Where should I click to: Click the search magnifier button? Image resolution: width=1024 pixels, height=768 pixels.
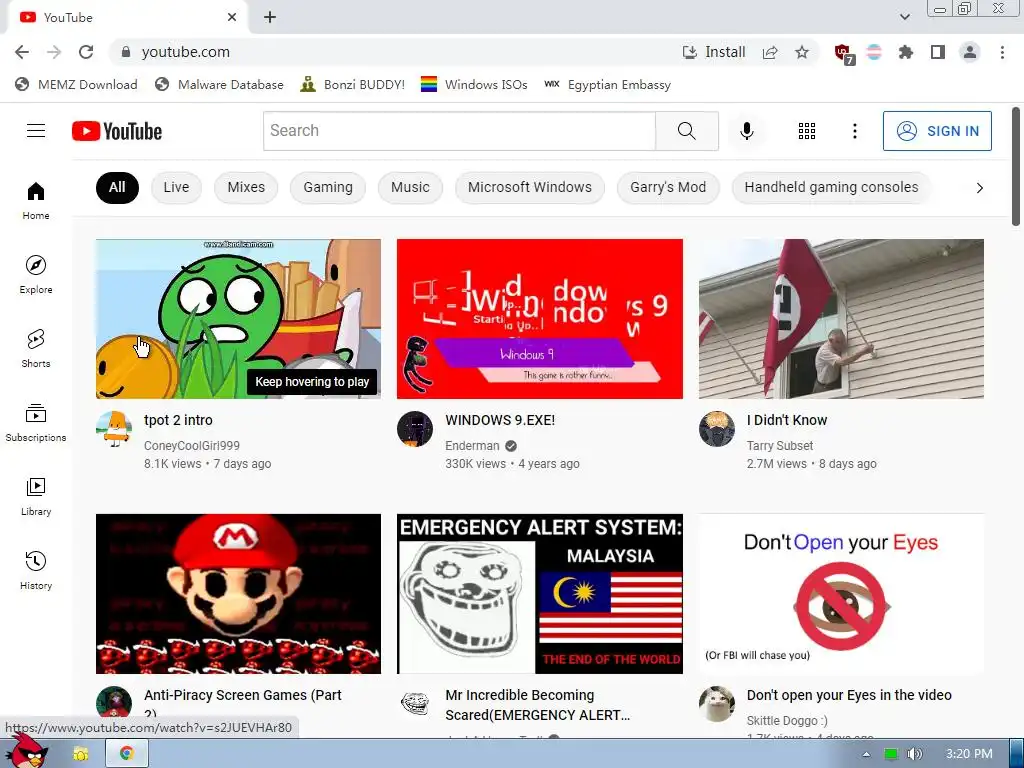tap(686, 131)
